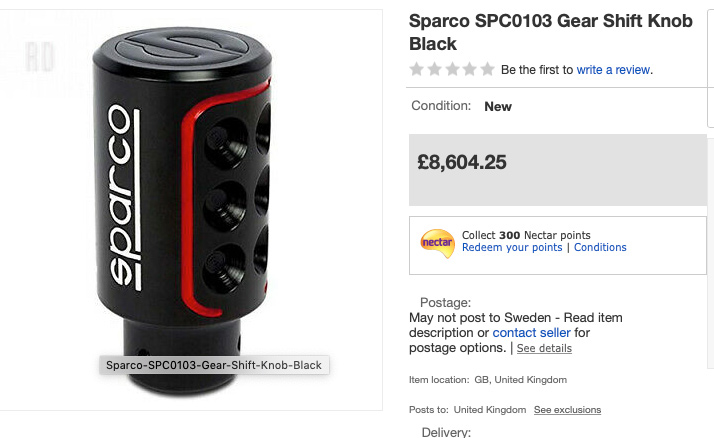Click the Sparco SPC0103 product title
Viewport: 714px width, 438px height.
pyautogui.click(x=548, y=32)
